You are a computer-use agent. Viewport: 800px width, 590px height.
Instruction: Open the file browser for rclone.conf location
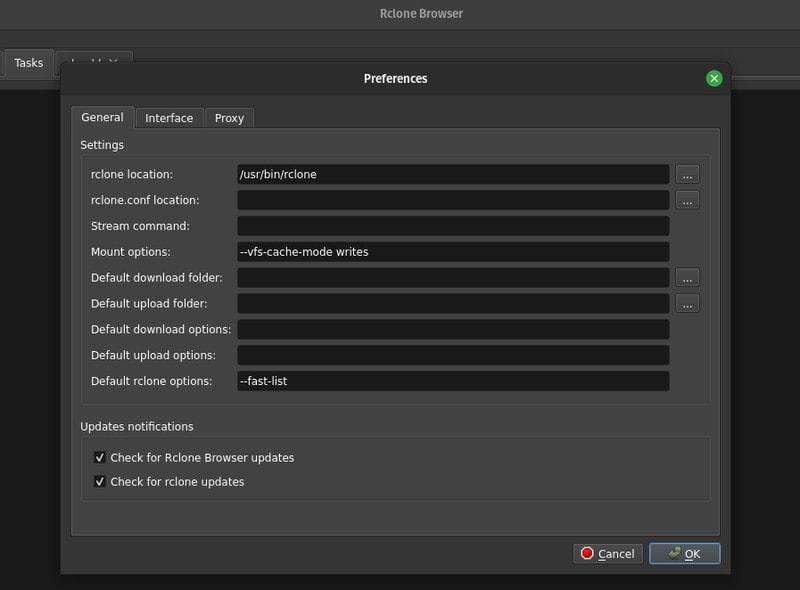tap(686, 199)
